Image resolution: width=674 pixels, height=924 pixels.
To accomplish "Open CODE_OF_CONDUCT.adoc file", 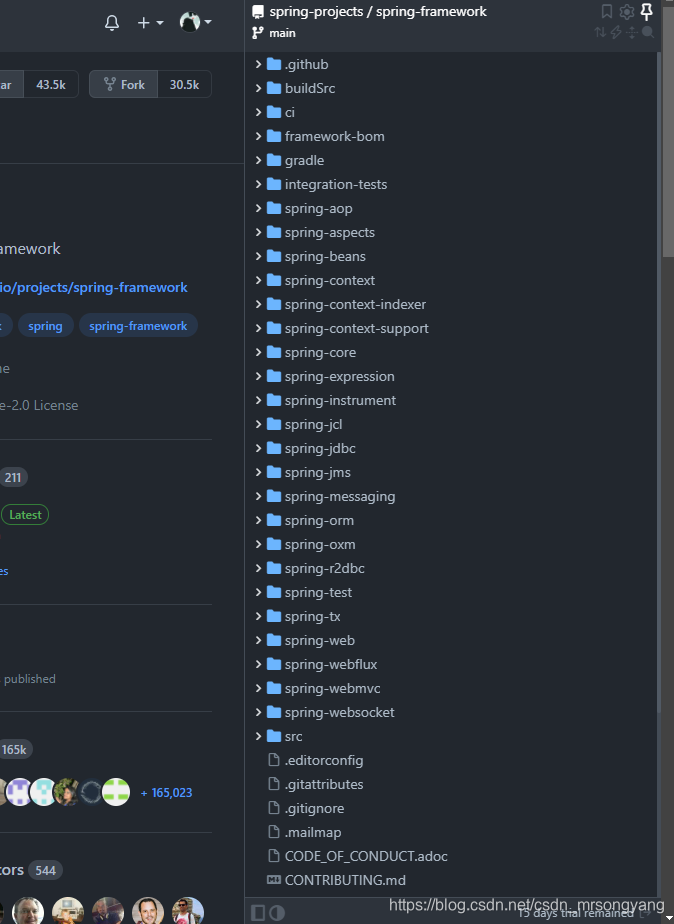I will tap(366, 856).
